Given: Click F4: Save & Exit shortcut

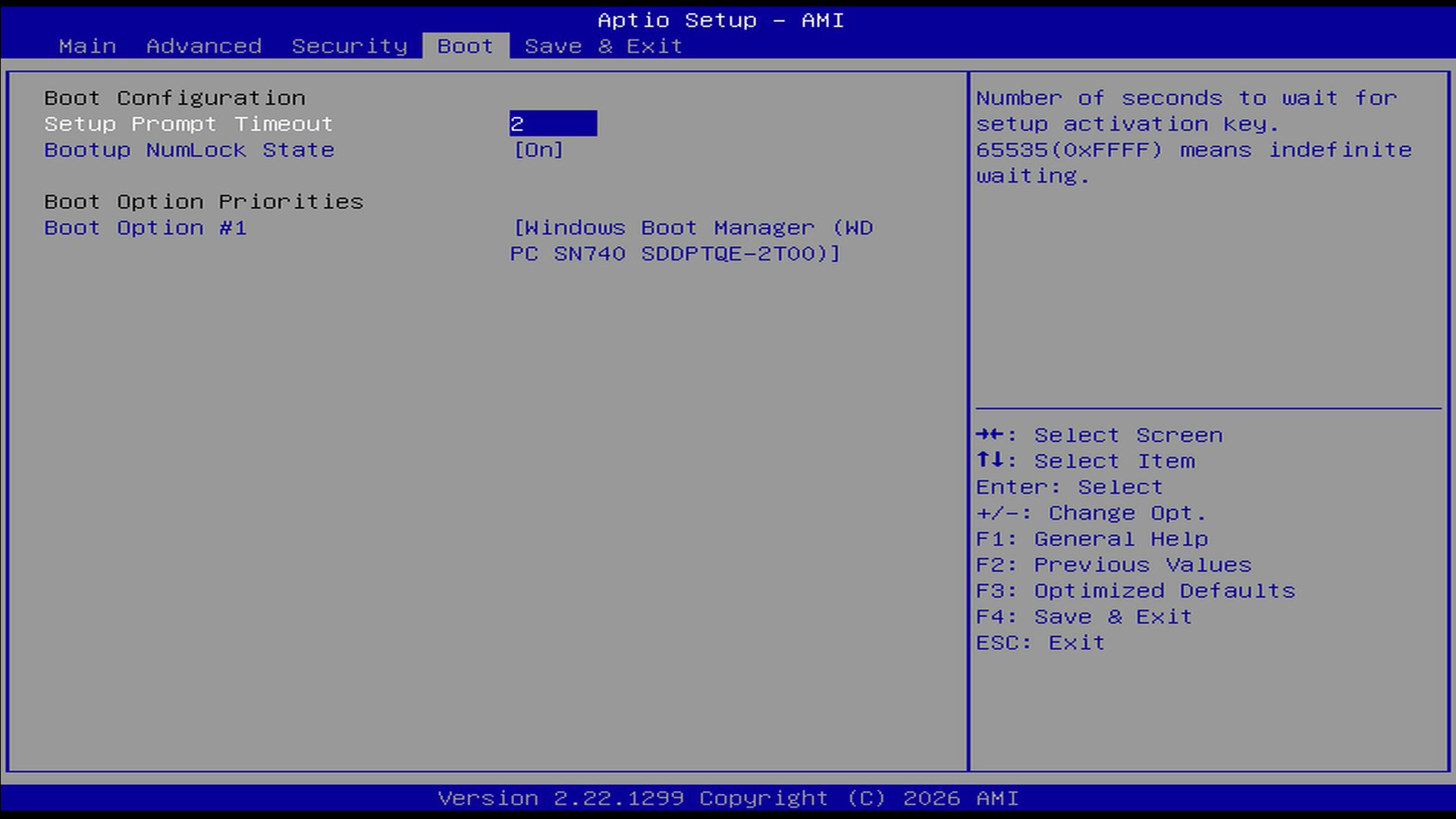Looking at the screenshot, I should point(1083,617).
